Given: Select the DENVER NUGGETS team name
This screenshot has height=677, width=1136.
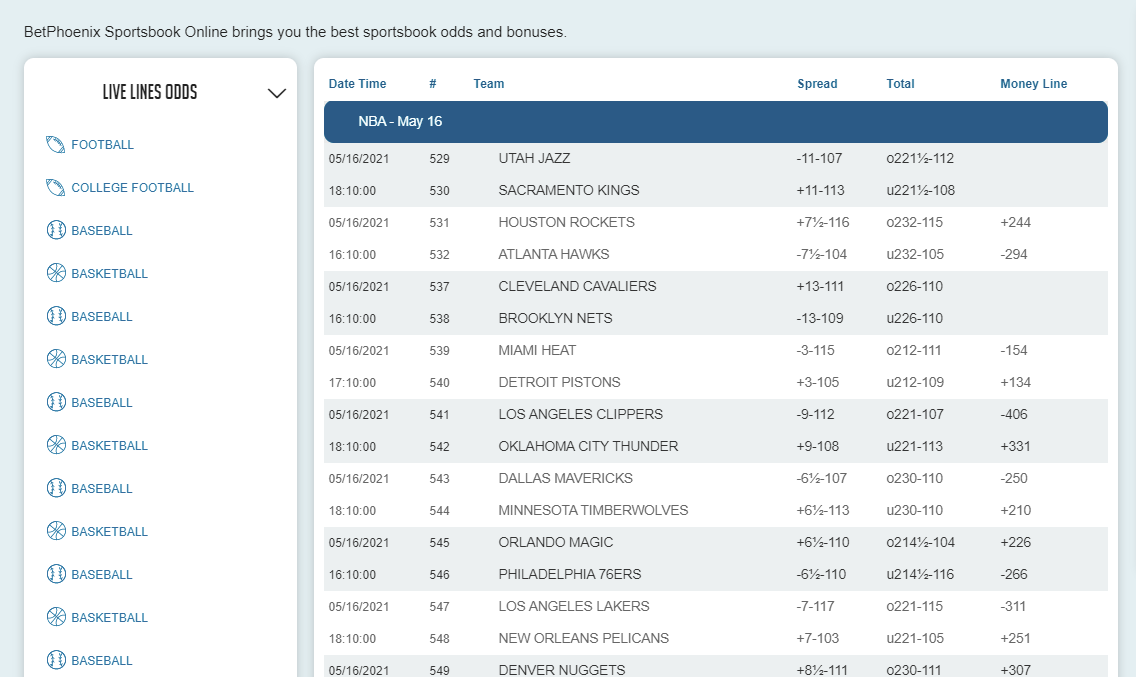Looking at the screenshot, I should pos(561,670).
